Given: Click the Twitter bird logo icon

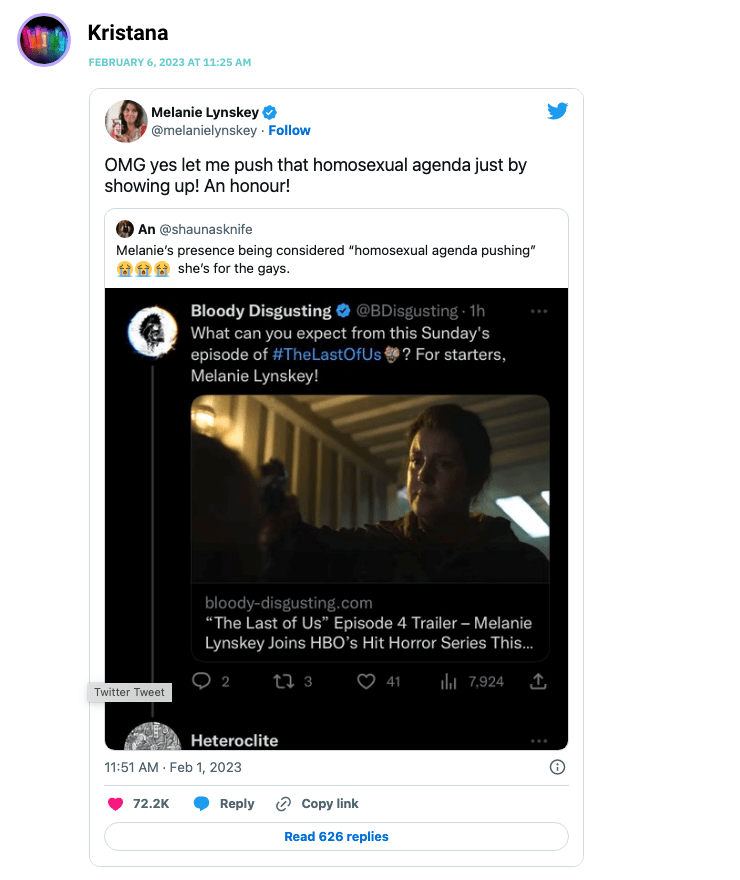Looking at the screenshot, I should 557,111.
